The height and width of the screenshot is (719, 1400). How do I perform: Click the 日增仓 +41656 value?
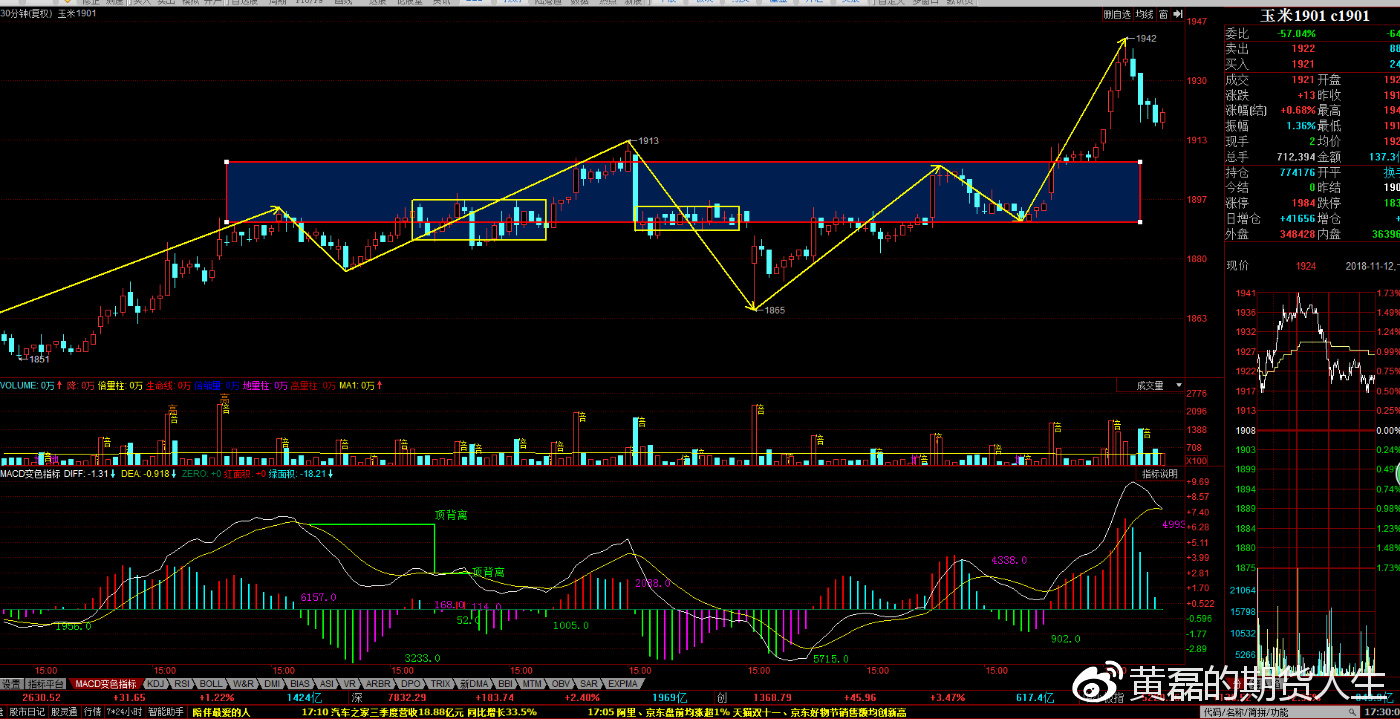(1296, 218)
